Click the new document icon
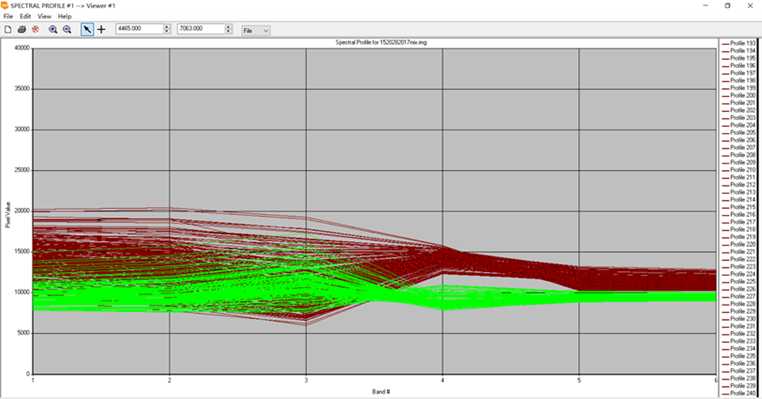Screen dimensions: 762x399 pos(8,30)
